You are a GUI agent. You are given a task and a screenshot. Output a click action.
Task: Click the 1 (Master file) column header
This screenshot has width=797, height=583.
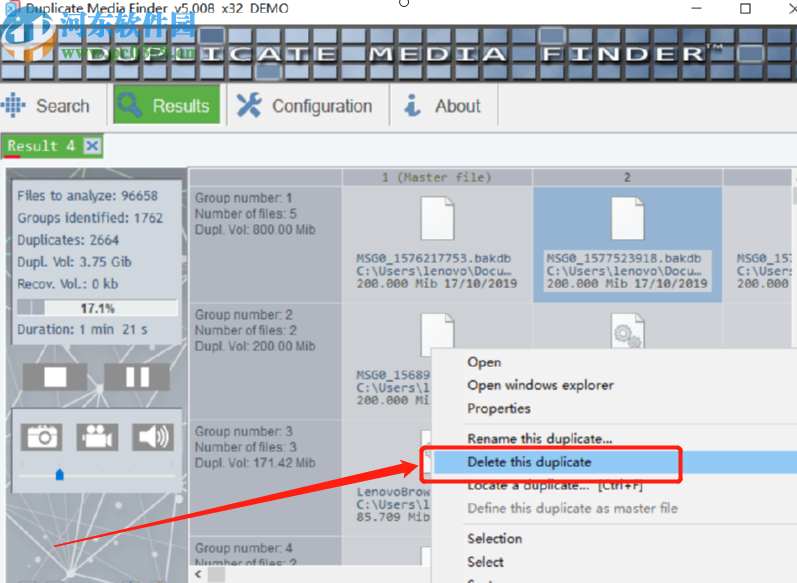click(x=437, y=177)
